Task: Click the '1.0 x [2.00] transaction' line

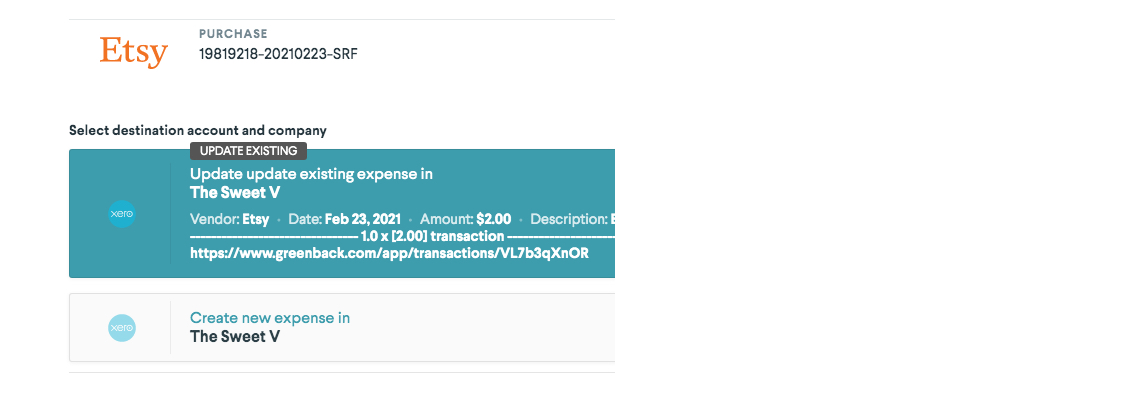Action: (432, 236)
